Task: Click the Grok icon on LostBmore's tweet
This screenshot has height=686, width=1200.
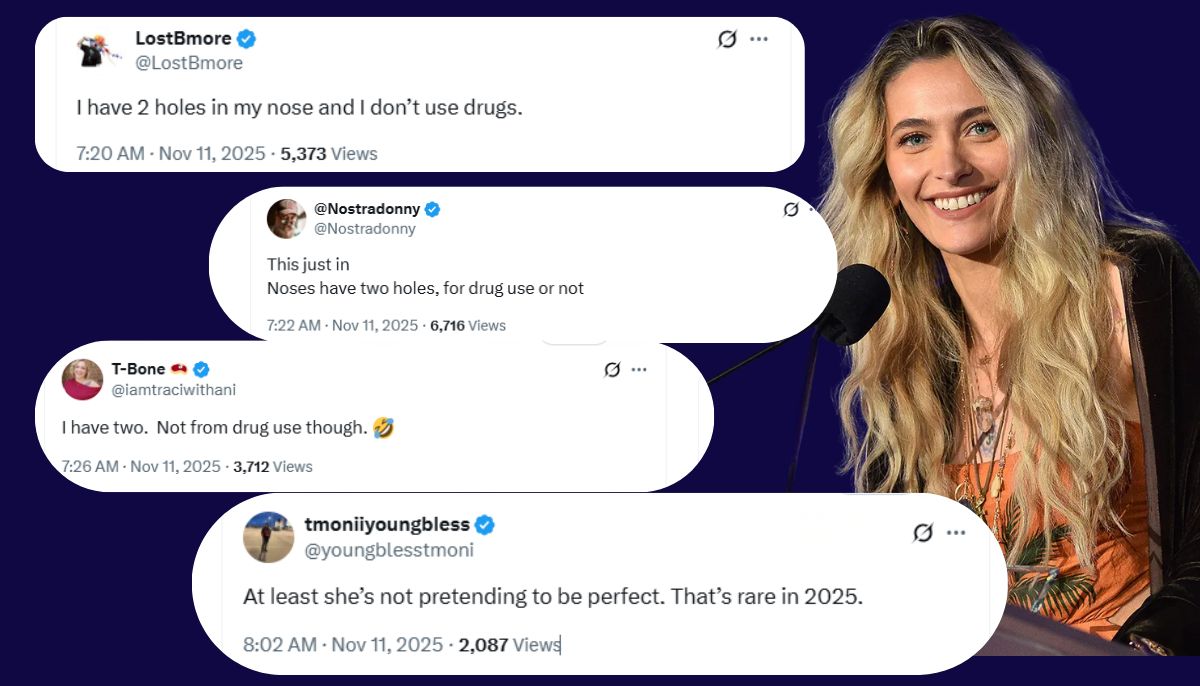Action: point(727,39)
